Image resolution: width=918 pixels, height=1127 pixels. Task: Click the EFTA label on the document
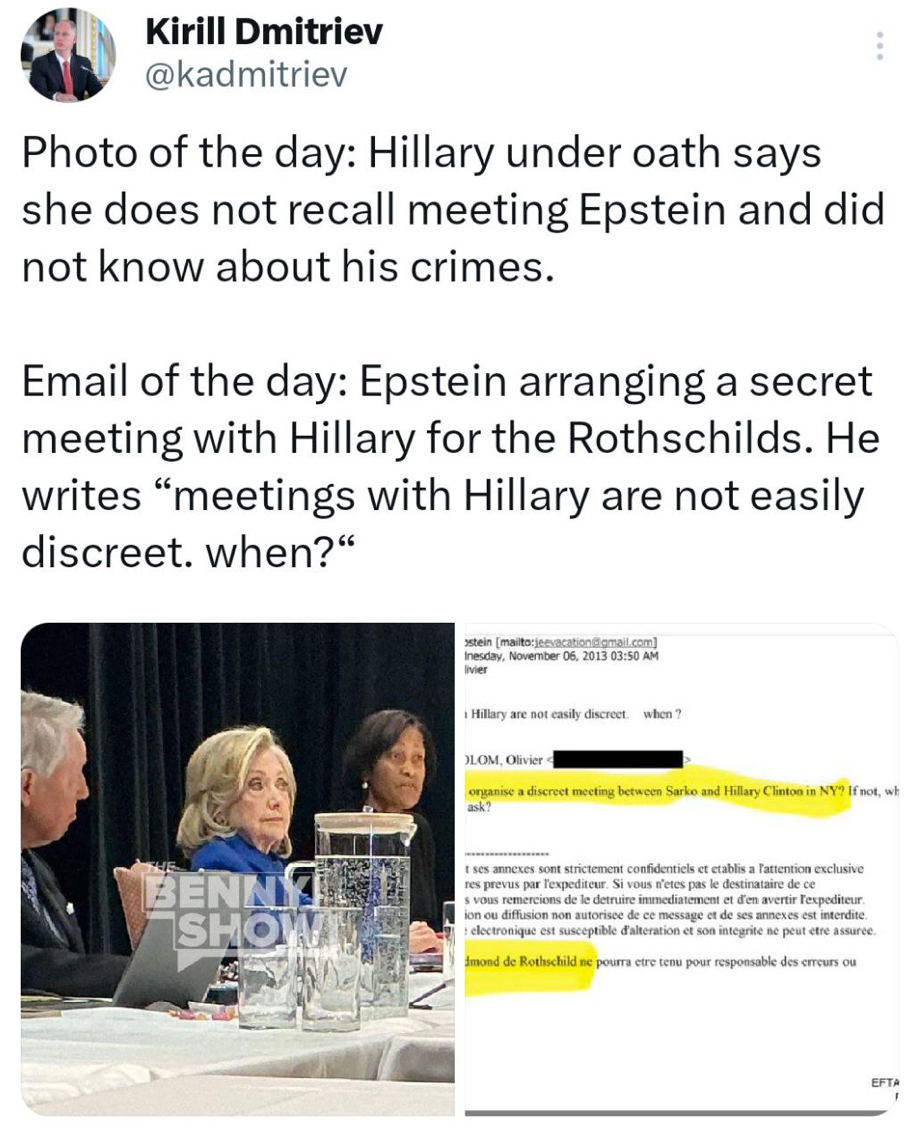885,1082
